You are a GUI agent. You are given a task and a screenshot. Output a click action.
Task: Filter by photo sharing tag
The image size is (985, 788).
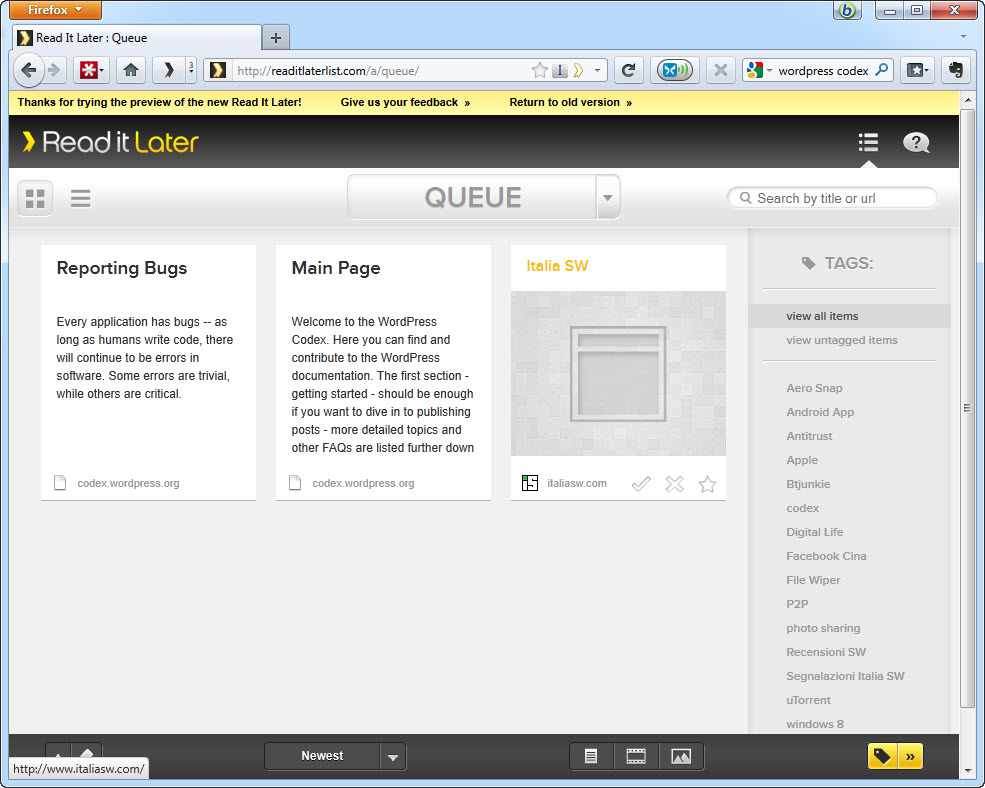click(x=823, y=628)
